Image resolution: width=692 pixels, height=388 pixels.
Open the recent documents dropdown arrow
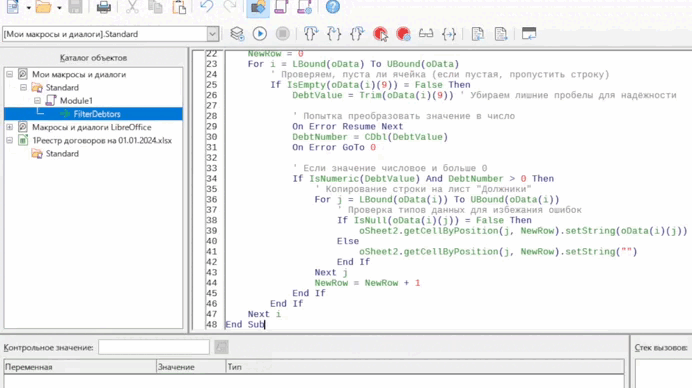(x=59, y=8)
